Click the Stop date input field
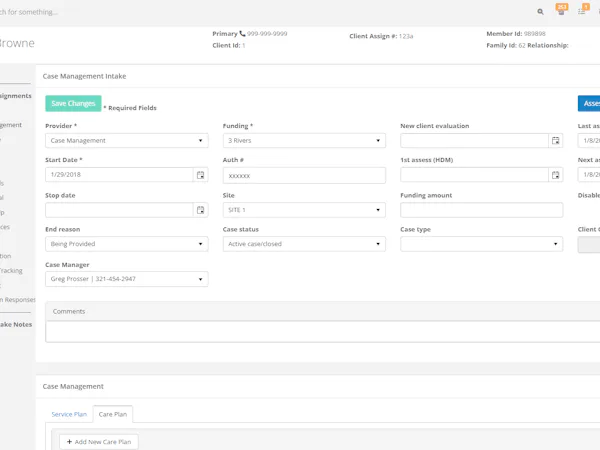This screenshot has height=450, width=600. point(119,210)
